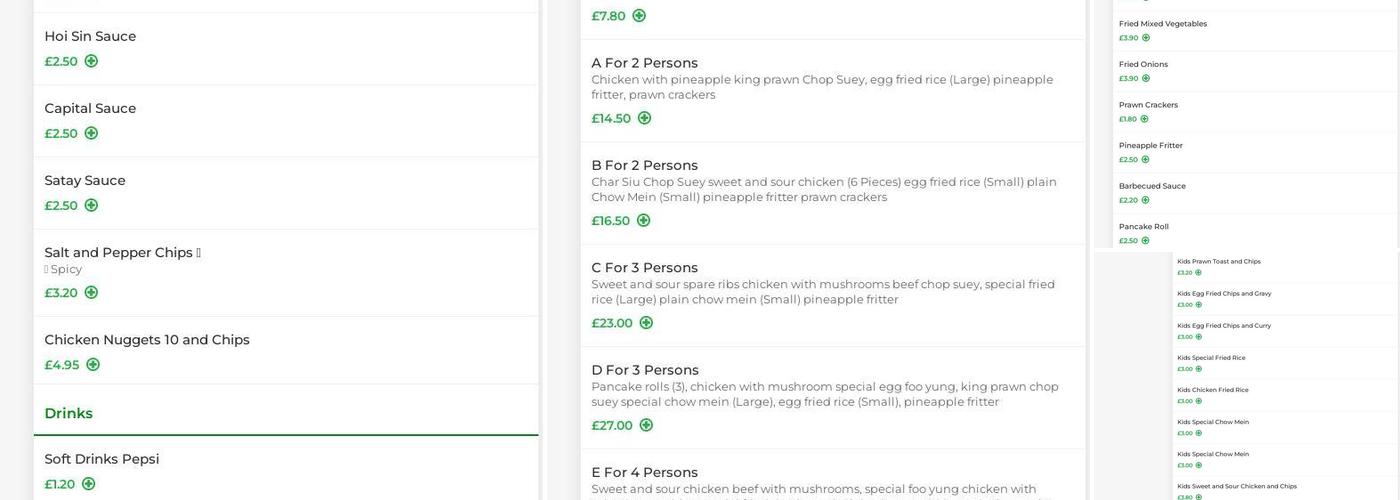Add Kids Prawn Toast and Chips plus
The height and width of the screenshot is (500, 1400).
pyautogui.click(x=1198, y=273)
